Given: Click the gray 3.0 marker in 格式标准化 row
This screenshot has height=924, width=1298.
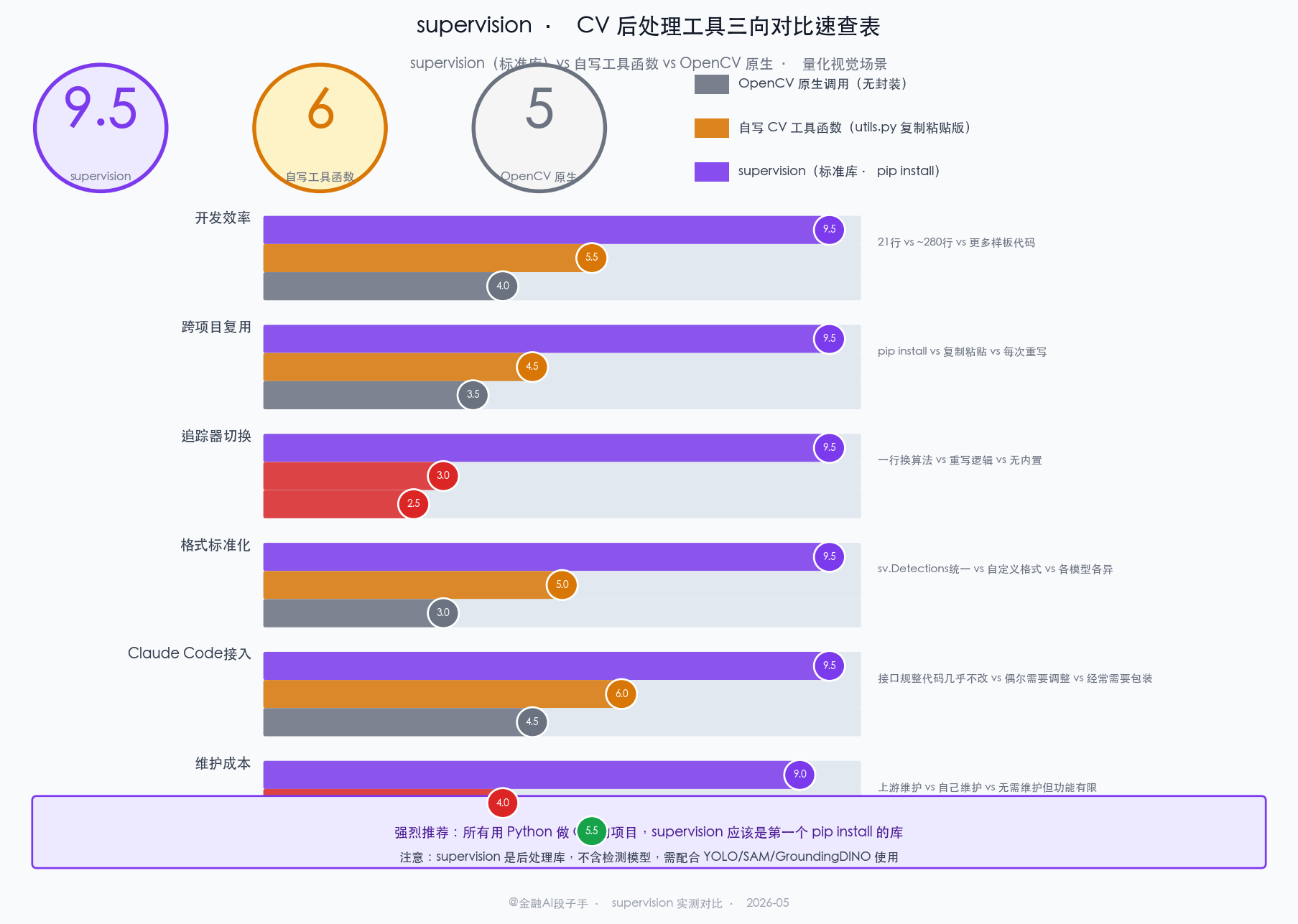Looking at the screenshot, I should [443, 613].
